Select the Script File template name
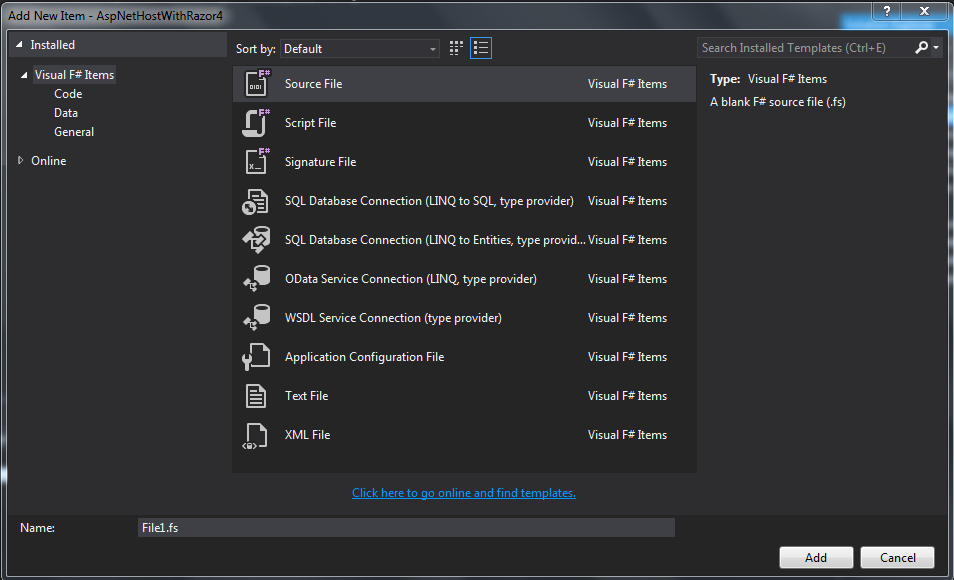 click(x=310, y=123)
